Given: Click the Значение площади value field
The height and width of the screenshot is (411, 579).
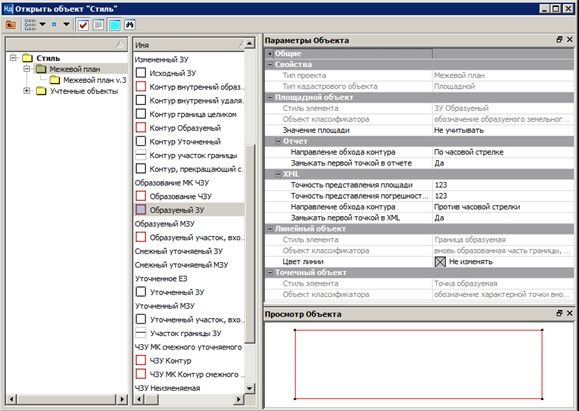Looking at the screenshot, I should (503, 130).
